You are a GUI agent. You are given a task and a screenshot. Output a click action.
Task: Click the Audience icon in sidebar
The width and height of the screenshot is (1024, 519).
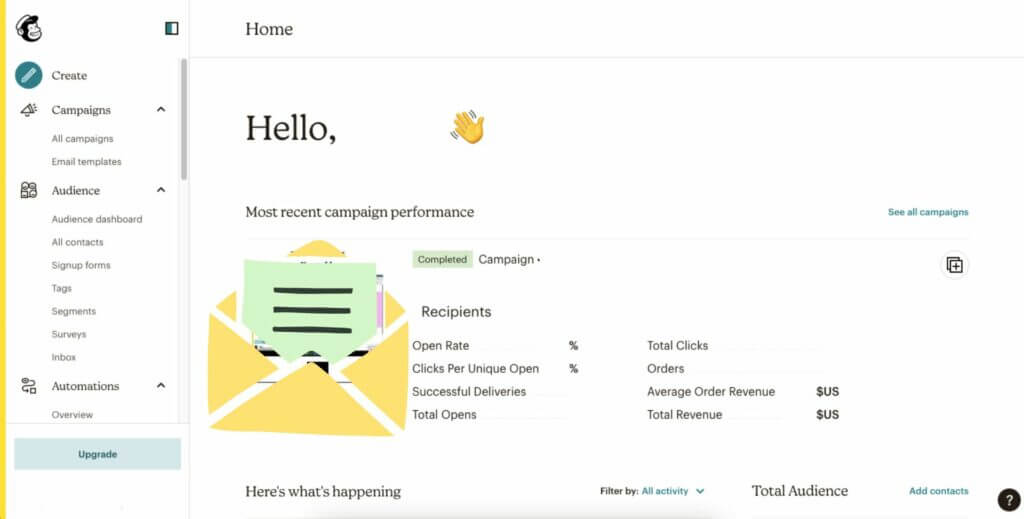29,190
